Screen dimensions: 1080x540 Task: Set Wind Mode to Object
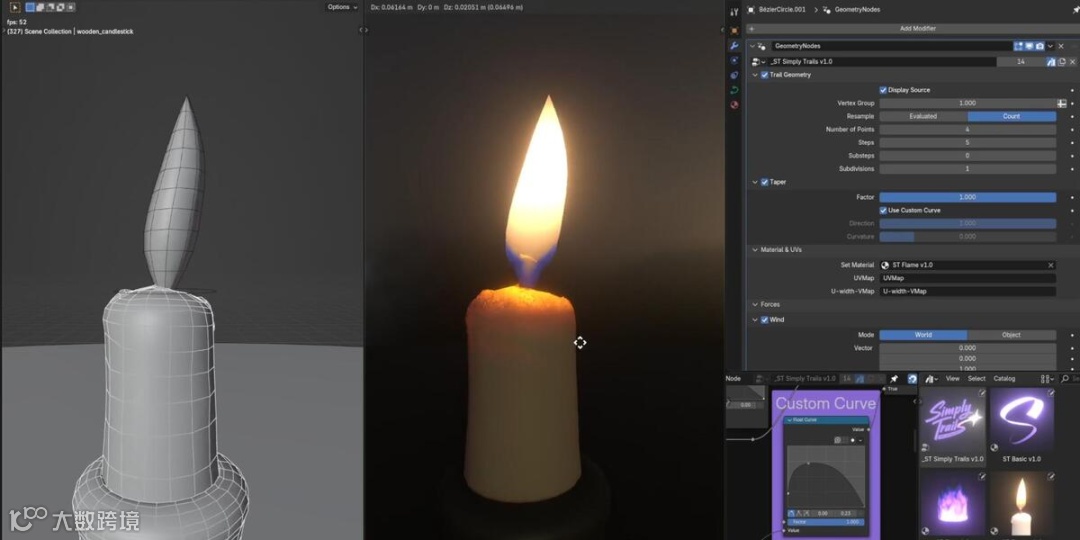pos(1011,335)
